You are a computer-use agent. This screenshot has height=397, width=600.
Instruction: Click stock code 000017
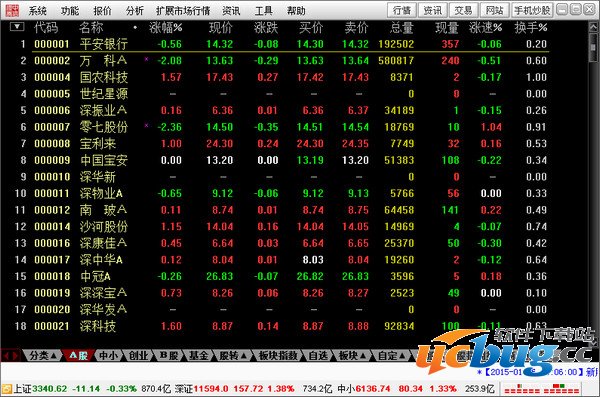click(52, 260)
